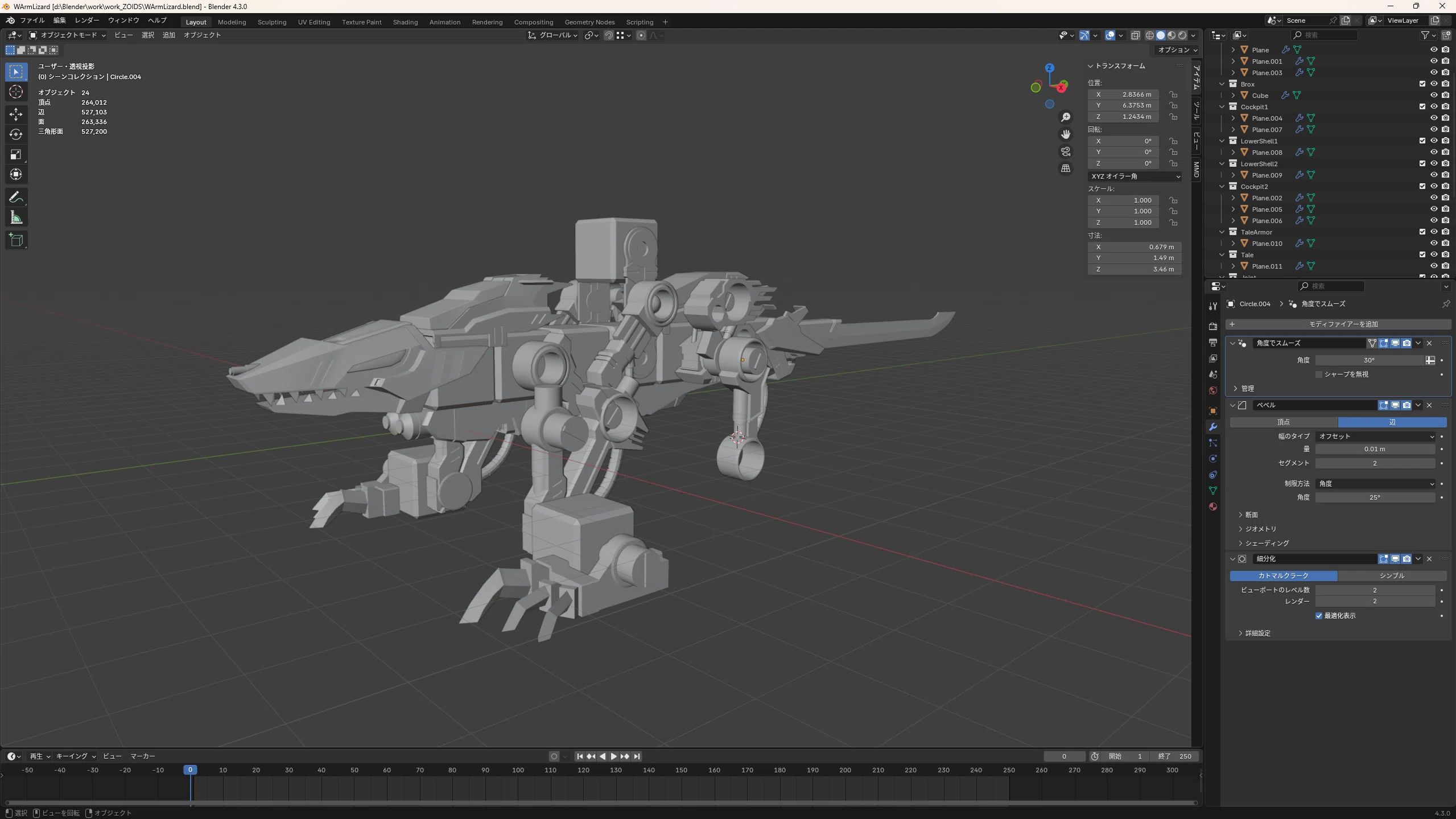The width and height of the screenshot is (1456, 819).
Task: Enable the シャープを無視 checkbox
Action: (x=1319, y=374)
